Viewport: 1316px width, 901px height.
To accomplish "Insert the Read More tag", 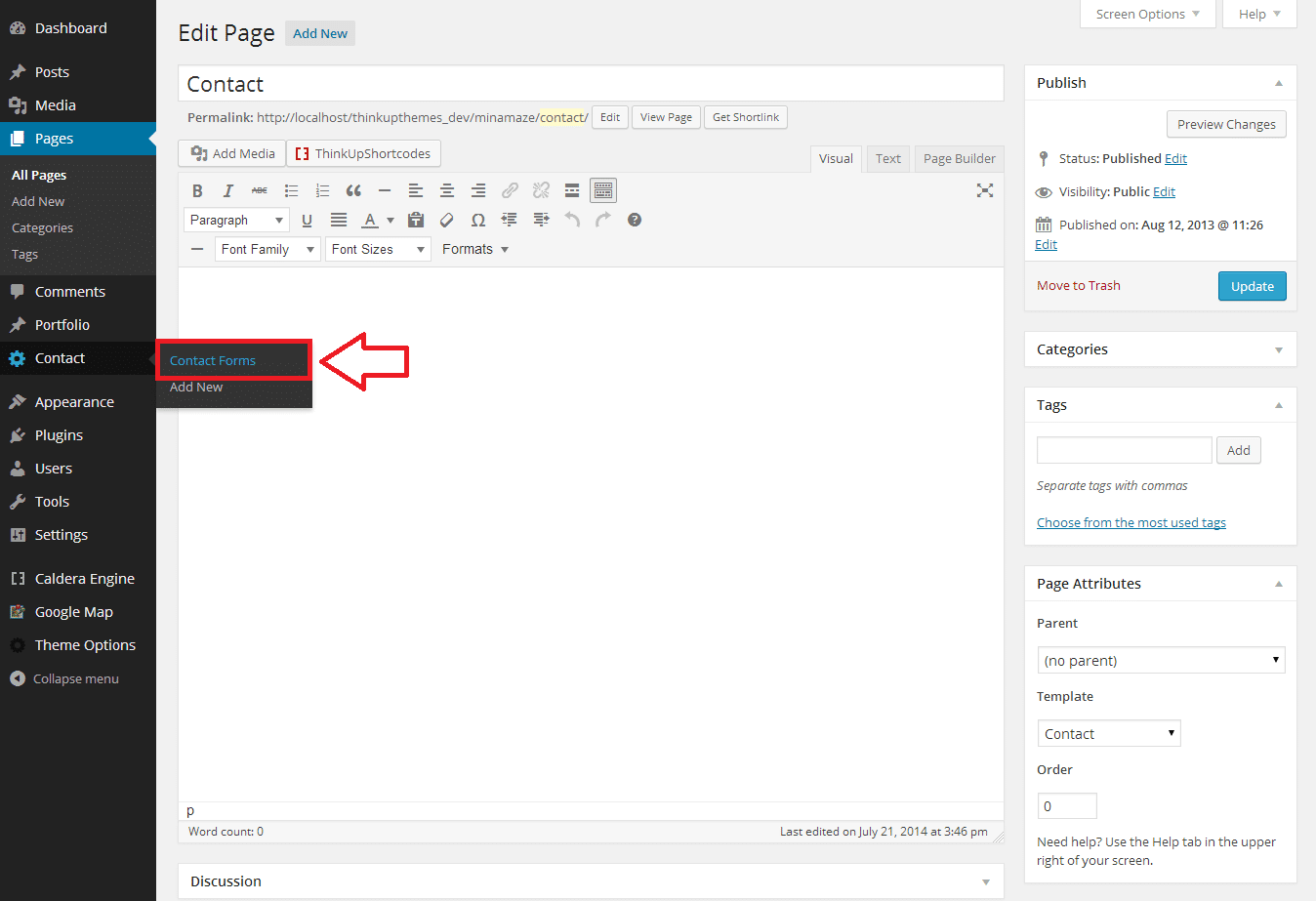I will click(572, 191).
